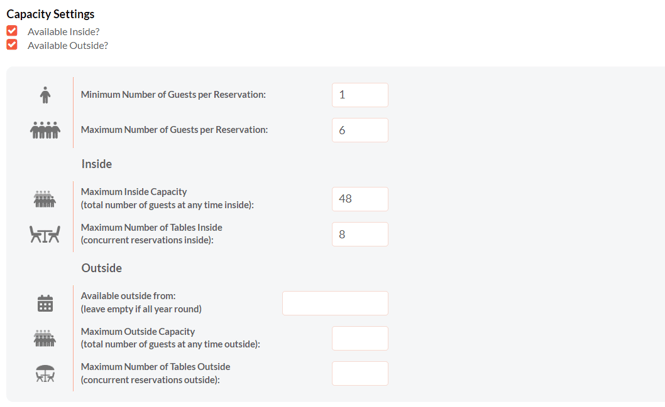Image resolution: width=665 pixels, height=407 pixels.
Task: Uncheck the Available Outside checkbox
Action: point(12,45)
